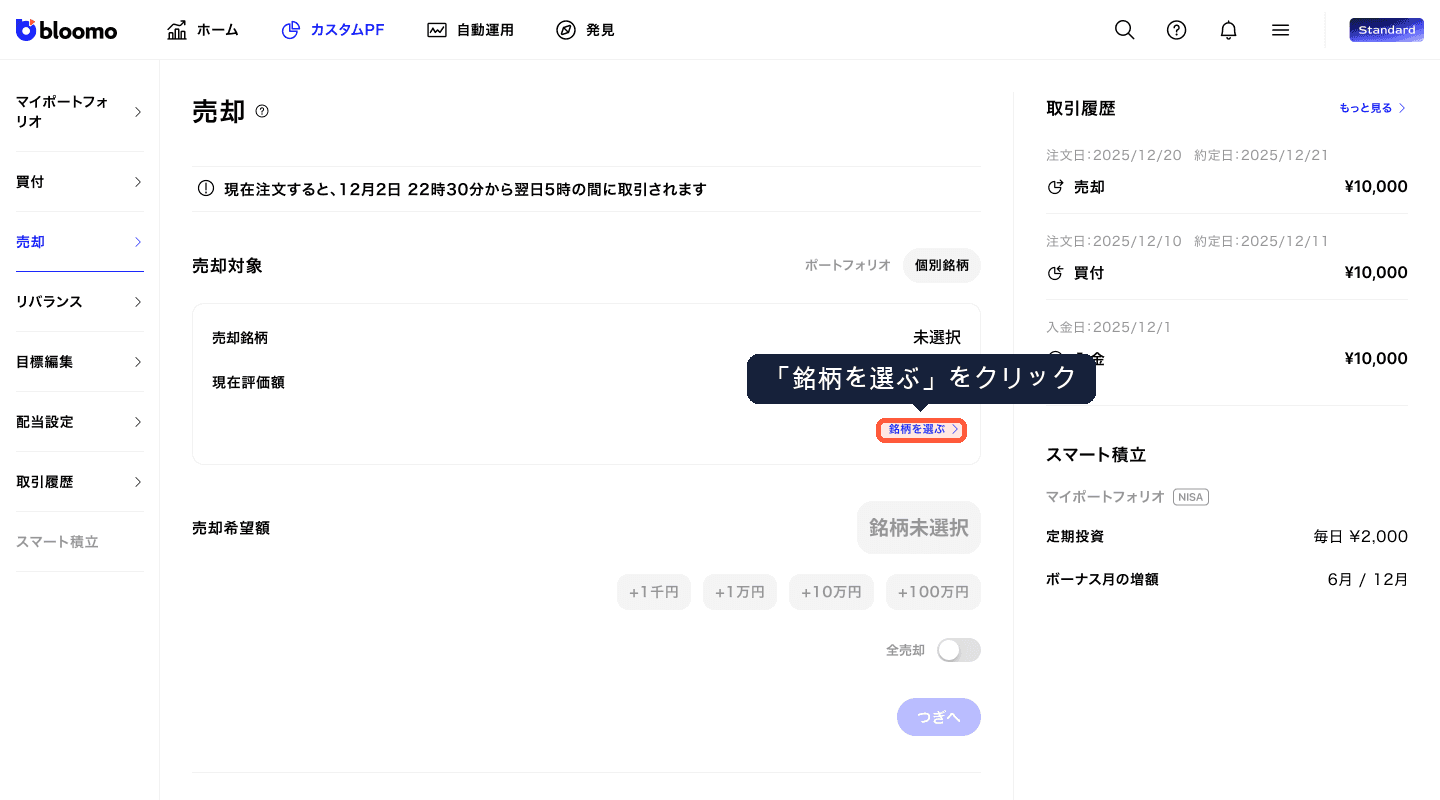The height and width of the screenshot is (800, 1440).
Task: Click the 発見 compass icon
Action: (566, 30)
